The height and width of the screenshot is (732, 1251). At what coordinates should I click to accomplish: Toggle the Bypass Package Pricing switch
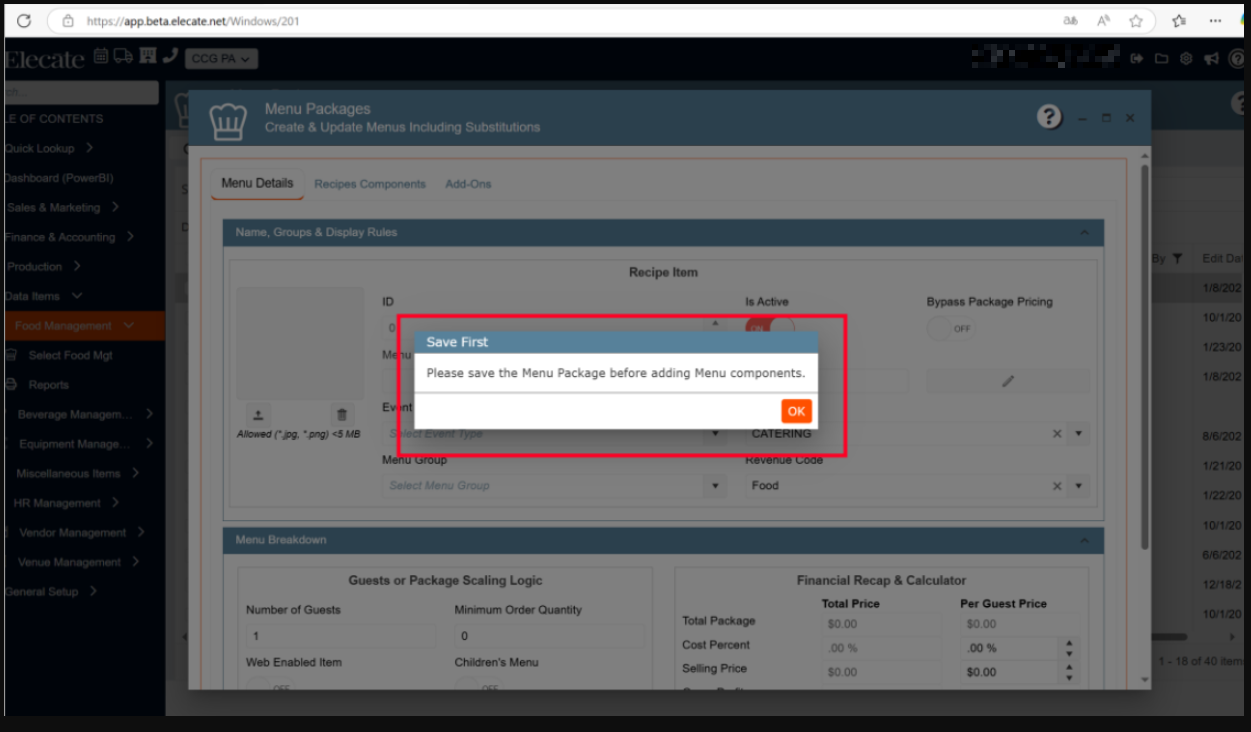tap(951, 328)
